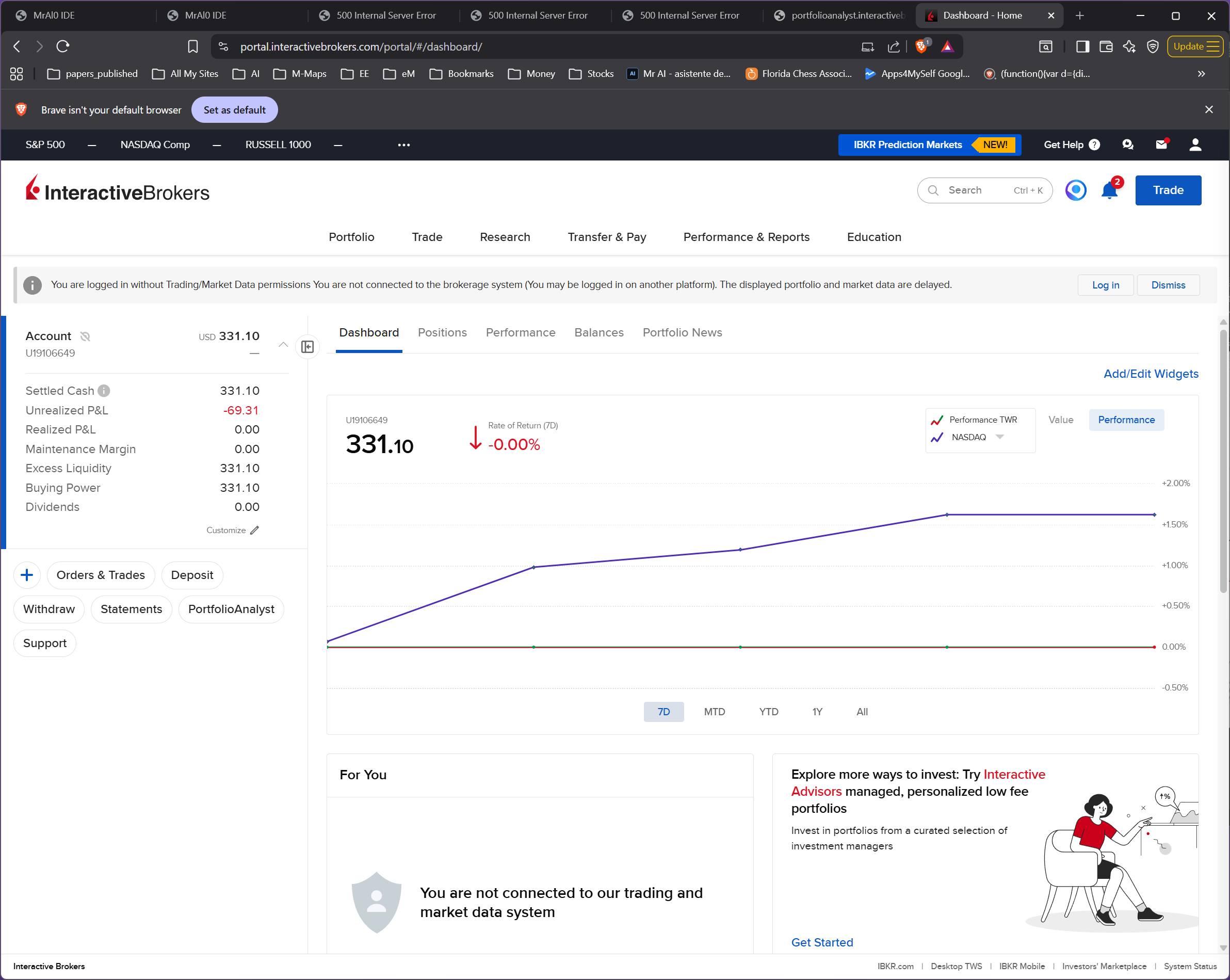The image size is (1230, 980).
Task: Select the YTD time range
Action: [768, 712]
